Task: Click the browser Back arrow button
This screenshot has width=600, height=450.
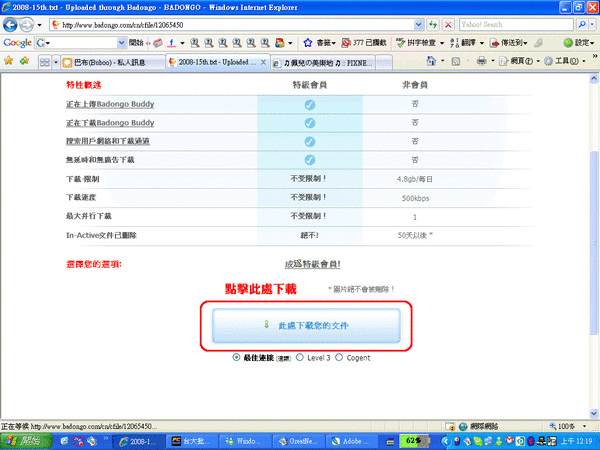Action: tap(10, 25)
